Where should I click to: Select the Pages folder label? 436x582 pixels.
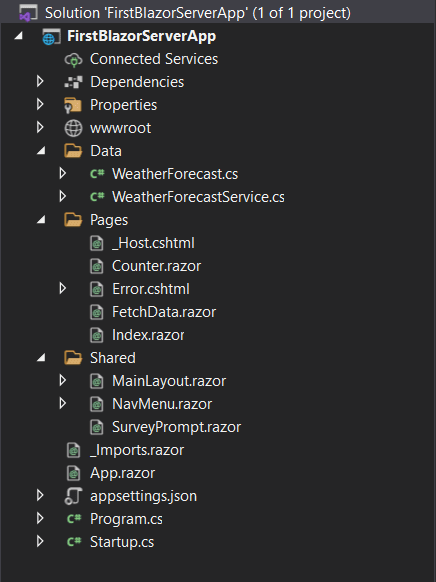(109, 220)
